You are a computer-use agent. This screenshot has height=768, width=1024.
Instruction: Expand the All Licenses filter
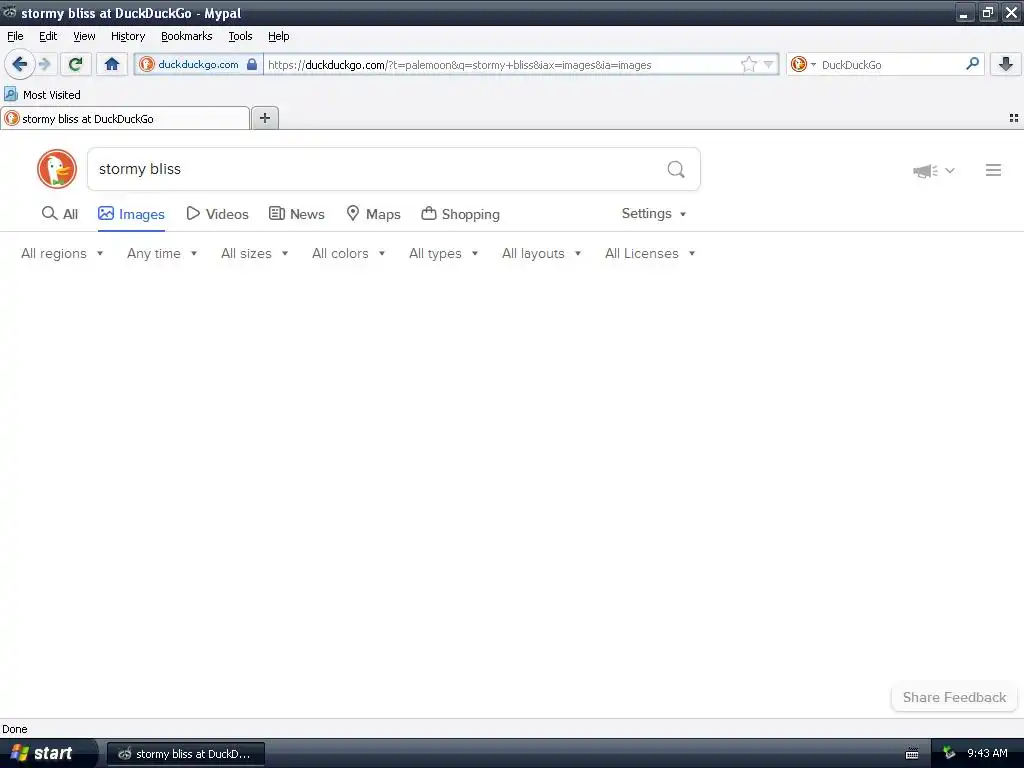pyautogui.click(x=650, y=253)
